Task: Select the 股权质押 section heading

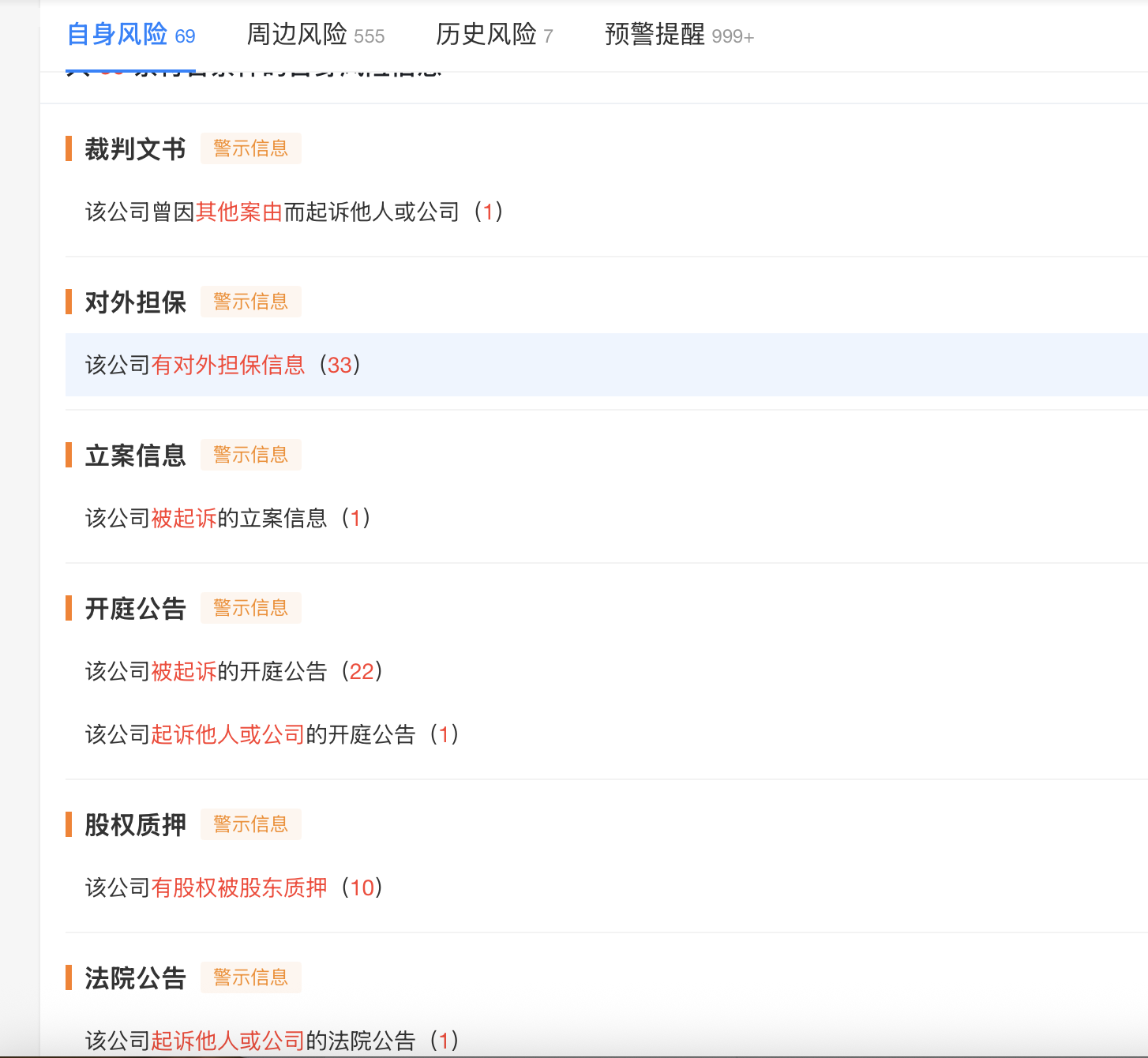Action: [x=135, y=824]
